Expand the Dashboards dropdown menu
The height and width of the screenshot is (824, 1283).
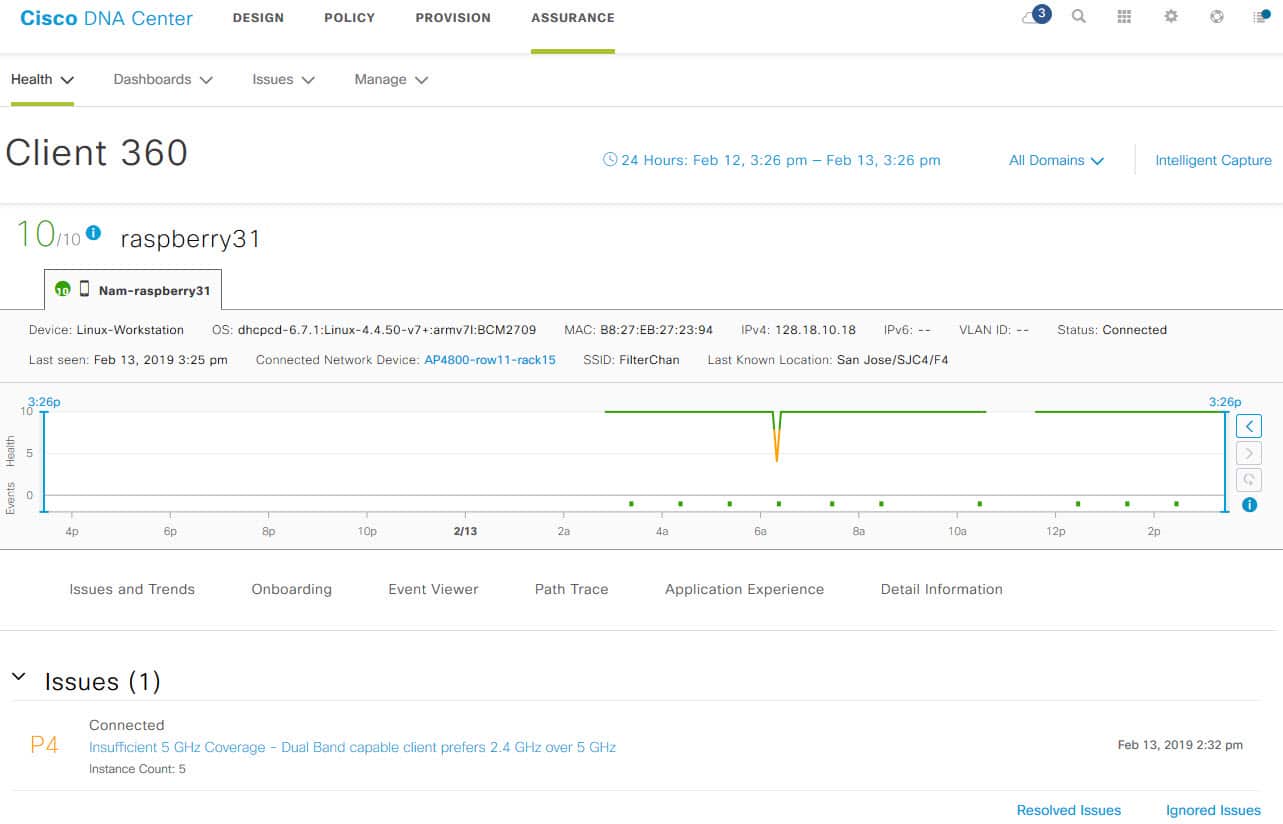[x=163, y=80]
